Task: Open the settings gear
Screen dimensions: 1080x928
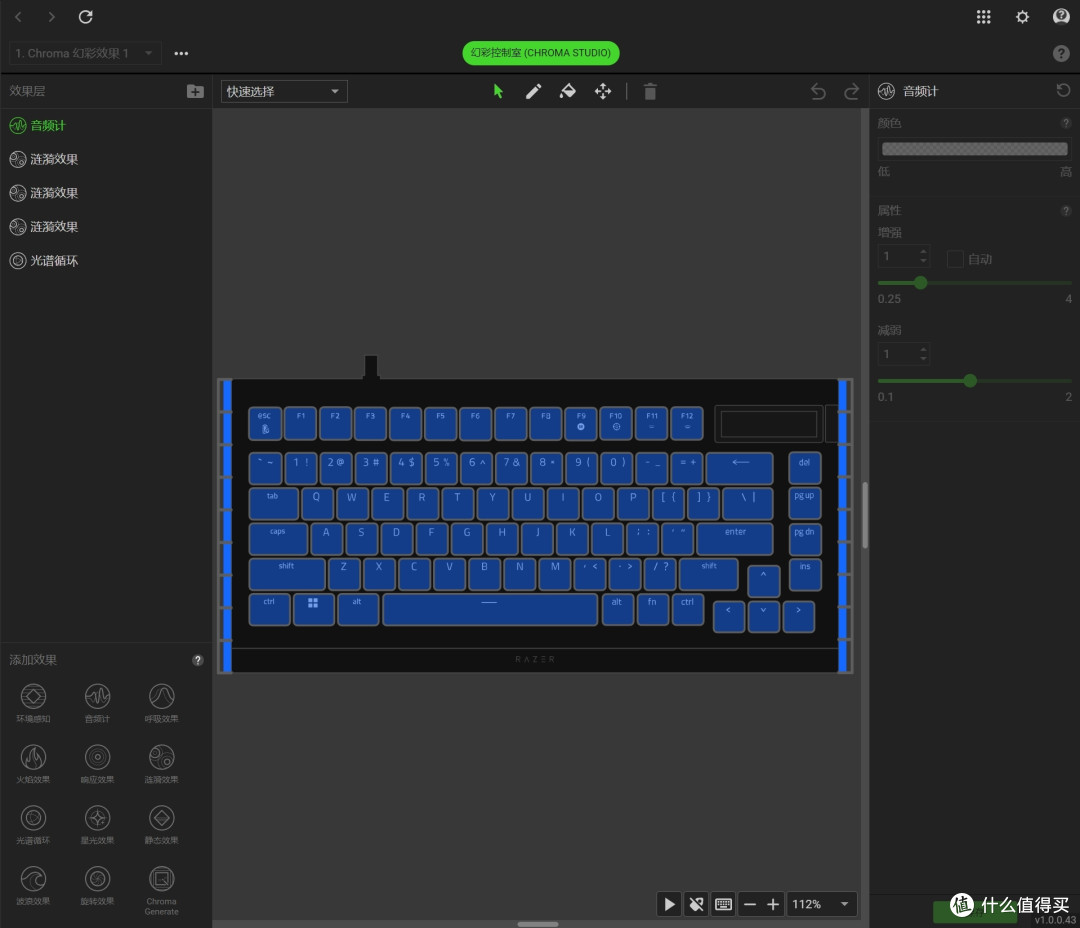Action: coord(1022,17)
